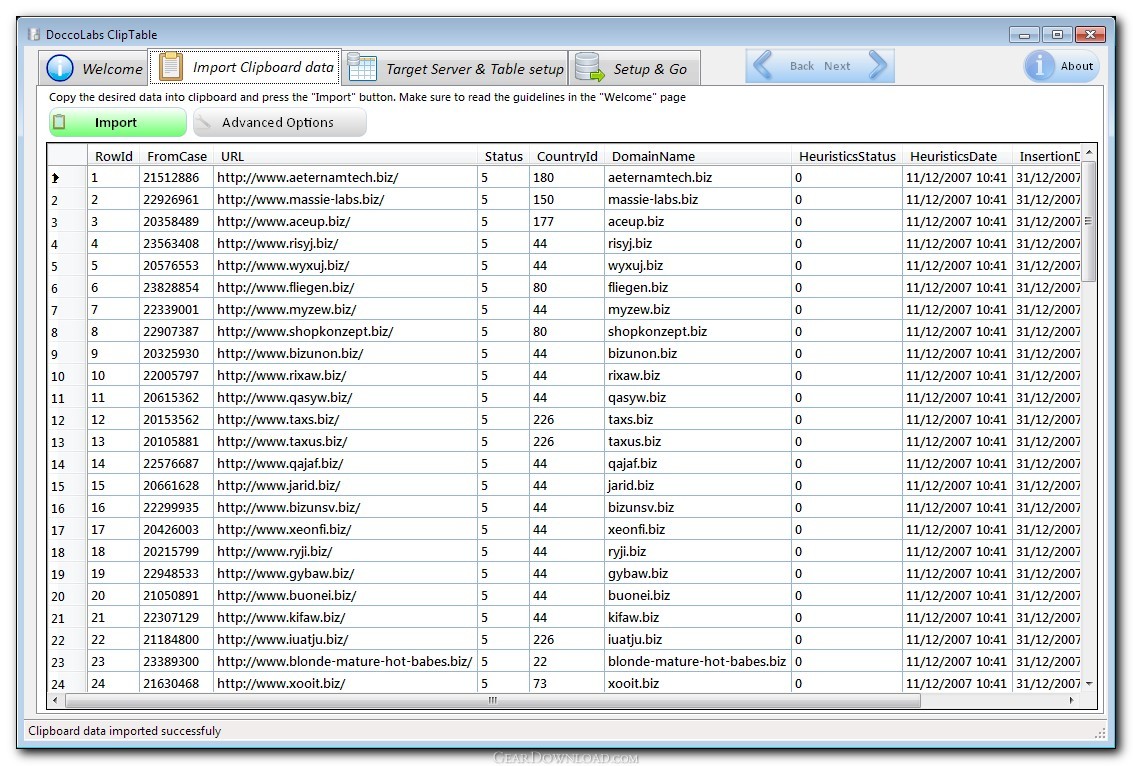1133x766 pixels.
Task: Click the HeuristicsStatus column header
Action: click(847, 156)
